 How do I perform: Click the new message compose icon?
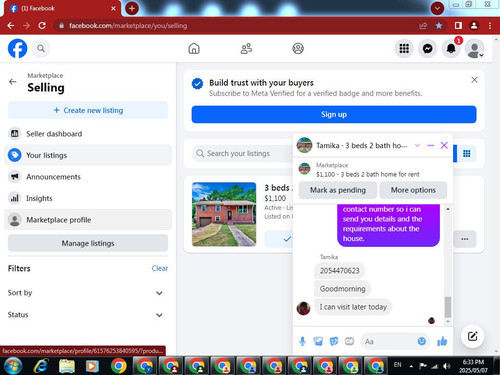click(472, 336)
